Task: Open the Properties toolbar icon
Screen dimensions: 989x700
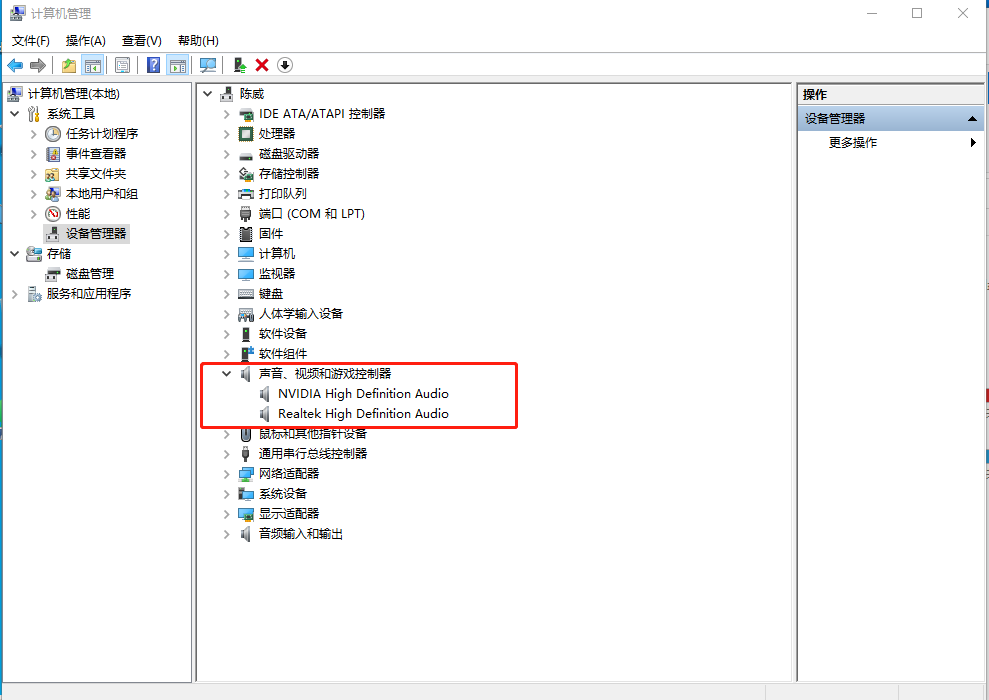Action: pos(122,65)
